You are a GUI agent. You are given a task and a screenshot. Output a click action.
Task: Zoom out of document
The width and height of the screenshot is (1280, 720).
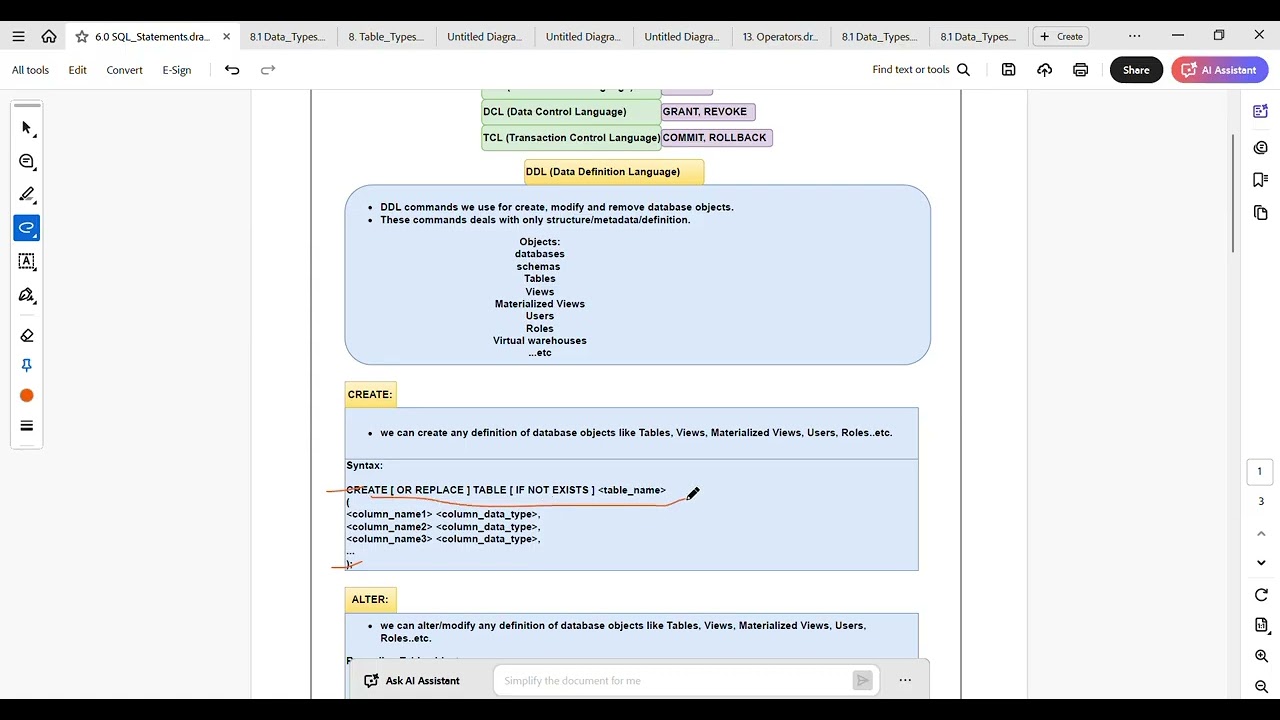(x=1261, y=687)
